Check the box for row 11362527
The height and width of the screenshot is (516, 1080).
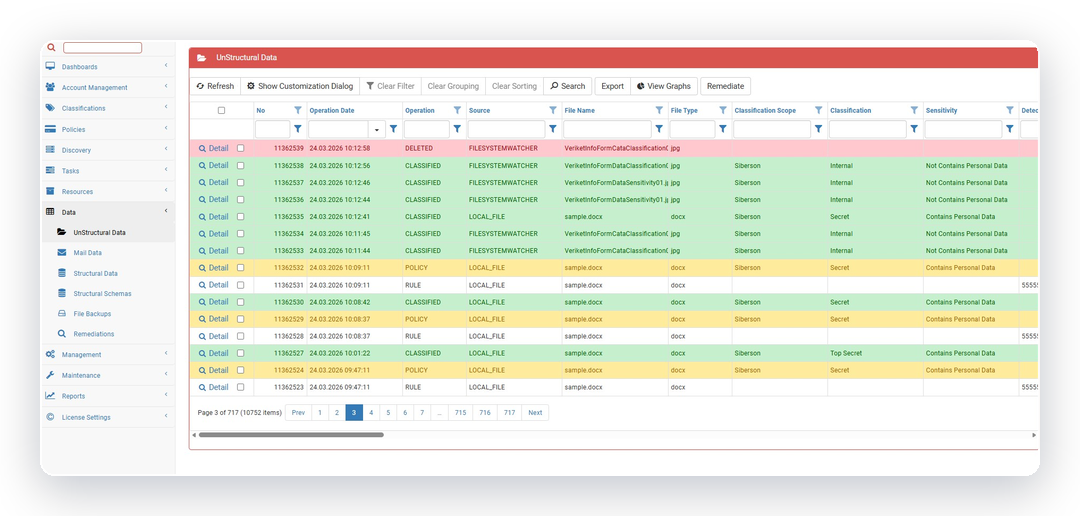pyautogui.click(x=240, y=353)
